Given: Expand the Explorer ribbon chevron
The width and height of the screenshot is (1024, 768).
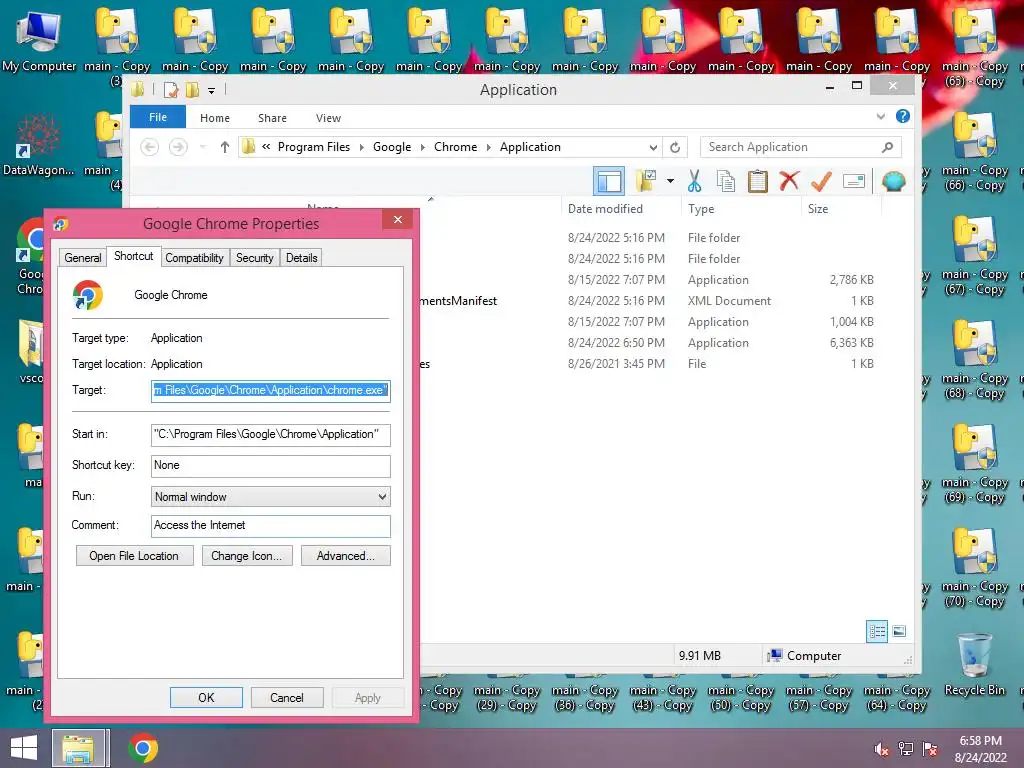Looking at the screenshot, I should [x=880, y=117].
